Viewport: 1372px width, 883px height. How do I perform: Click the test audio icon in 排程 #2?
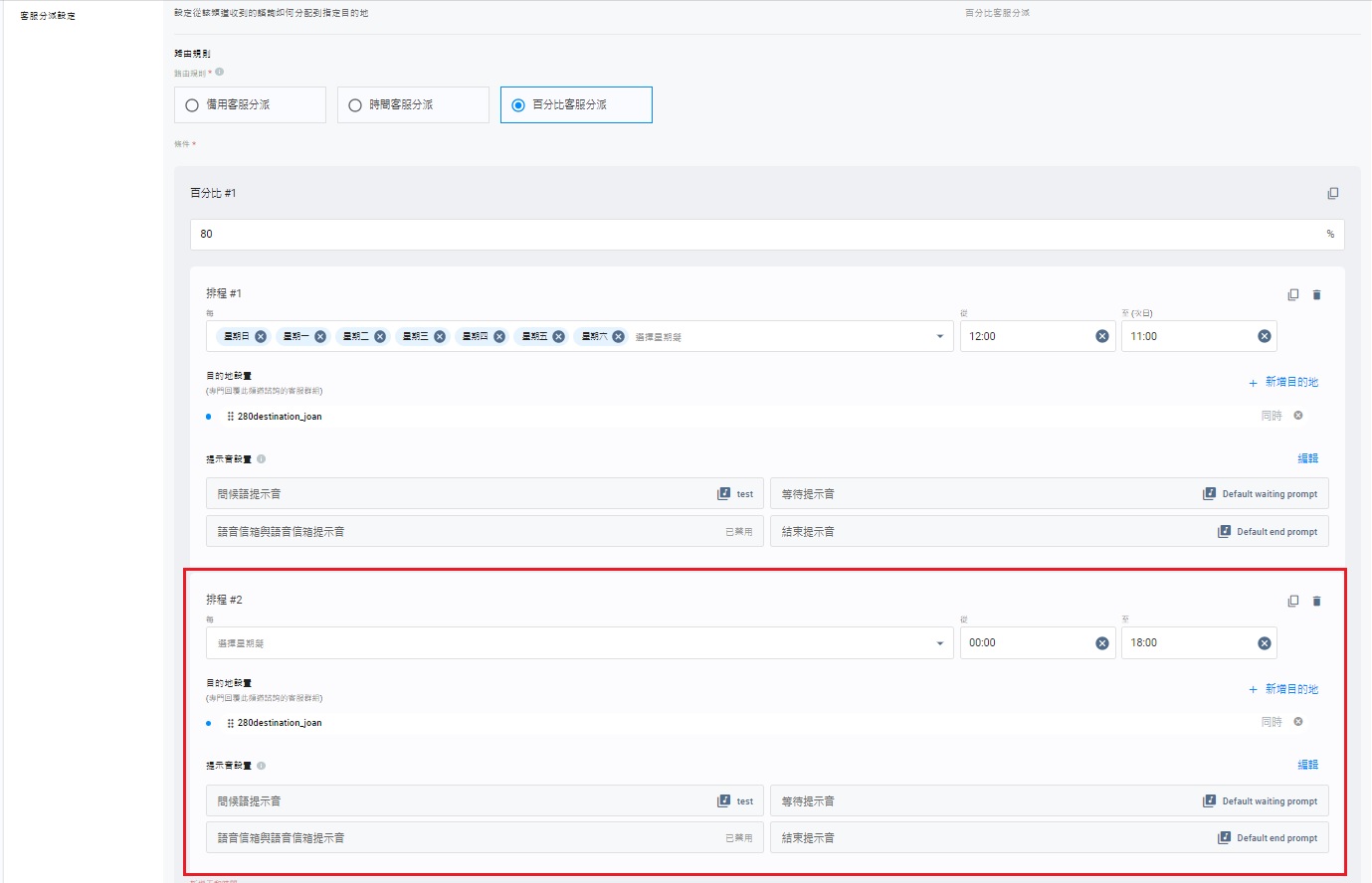click(724, 801)
